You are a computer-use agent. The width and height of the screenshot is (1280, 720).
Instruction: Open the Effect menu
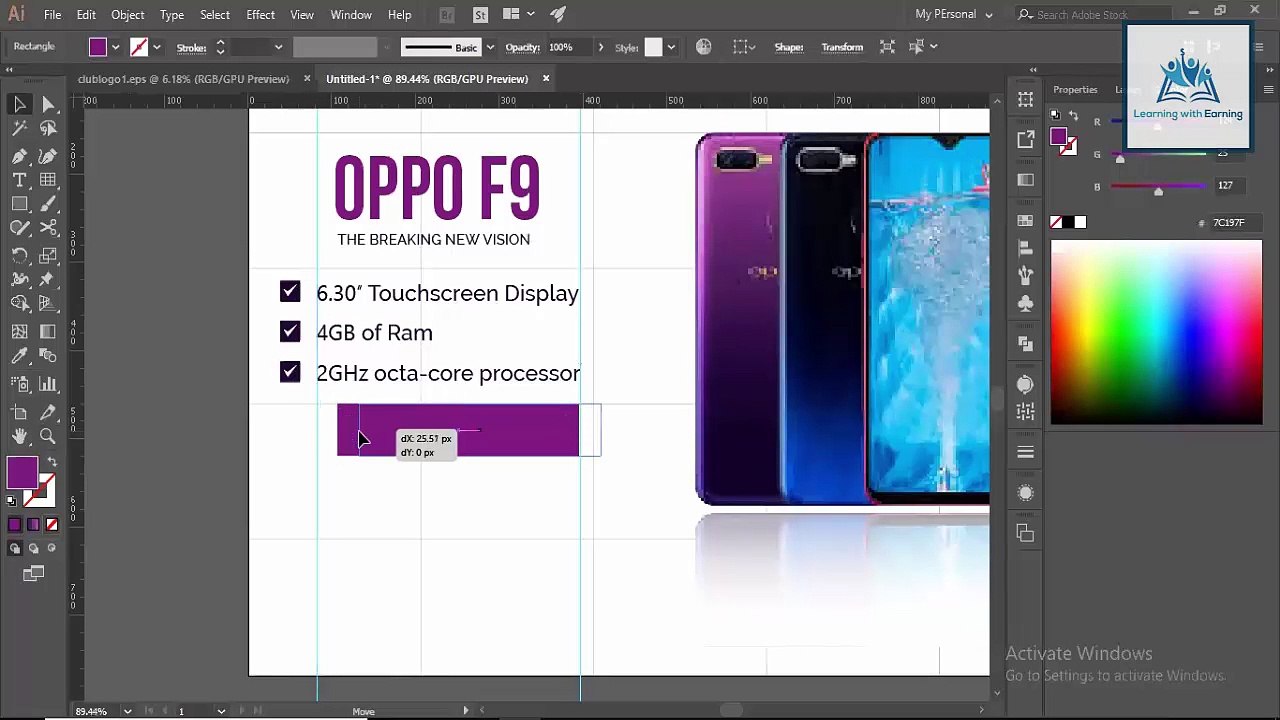pos(260,15)
